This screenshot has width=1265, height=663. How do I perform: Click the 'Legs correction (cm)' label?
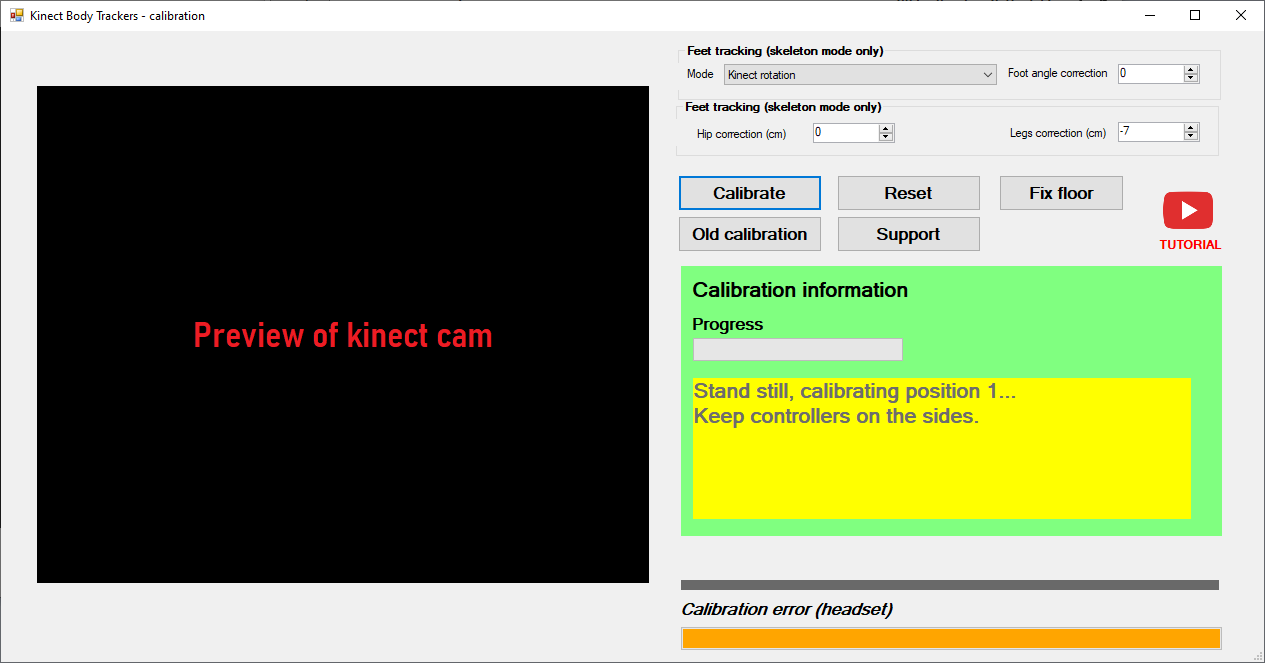tap(1058, 133)
